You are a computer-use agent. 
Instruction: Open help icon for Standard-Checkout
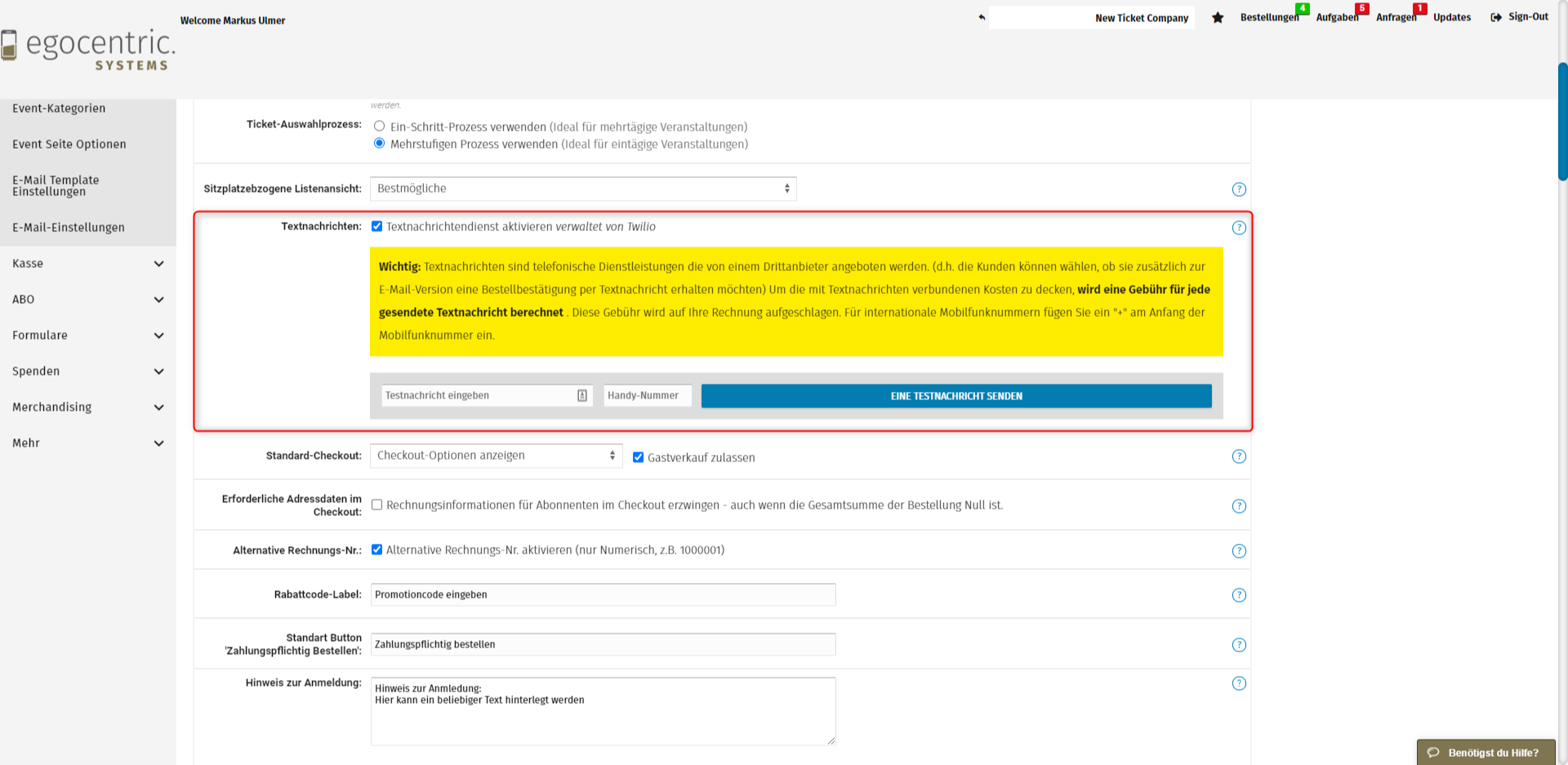[x=1239, y=456]
